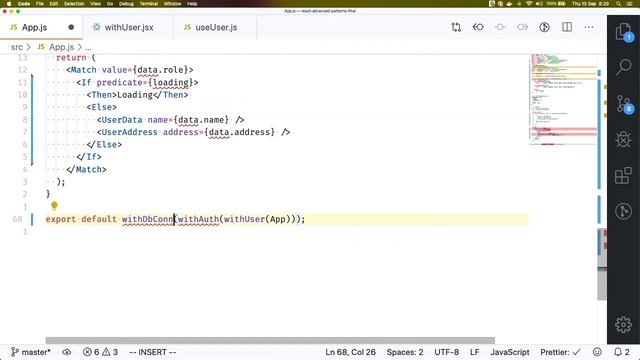Image resolution: width=640 pixels, height=360 pixels.
Task: Open the Window menu
Action: 172,4
